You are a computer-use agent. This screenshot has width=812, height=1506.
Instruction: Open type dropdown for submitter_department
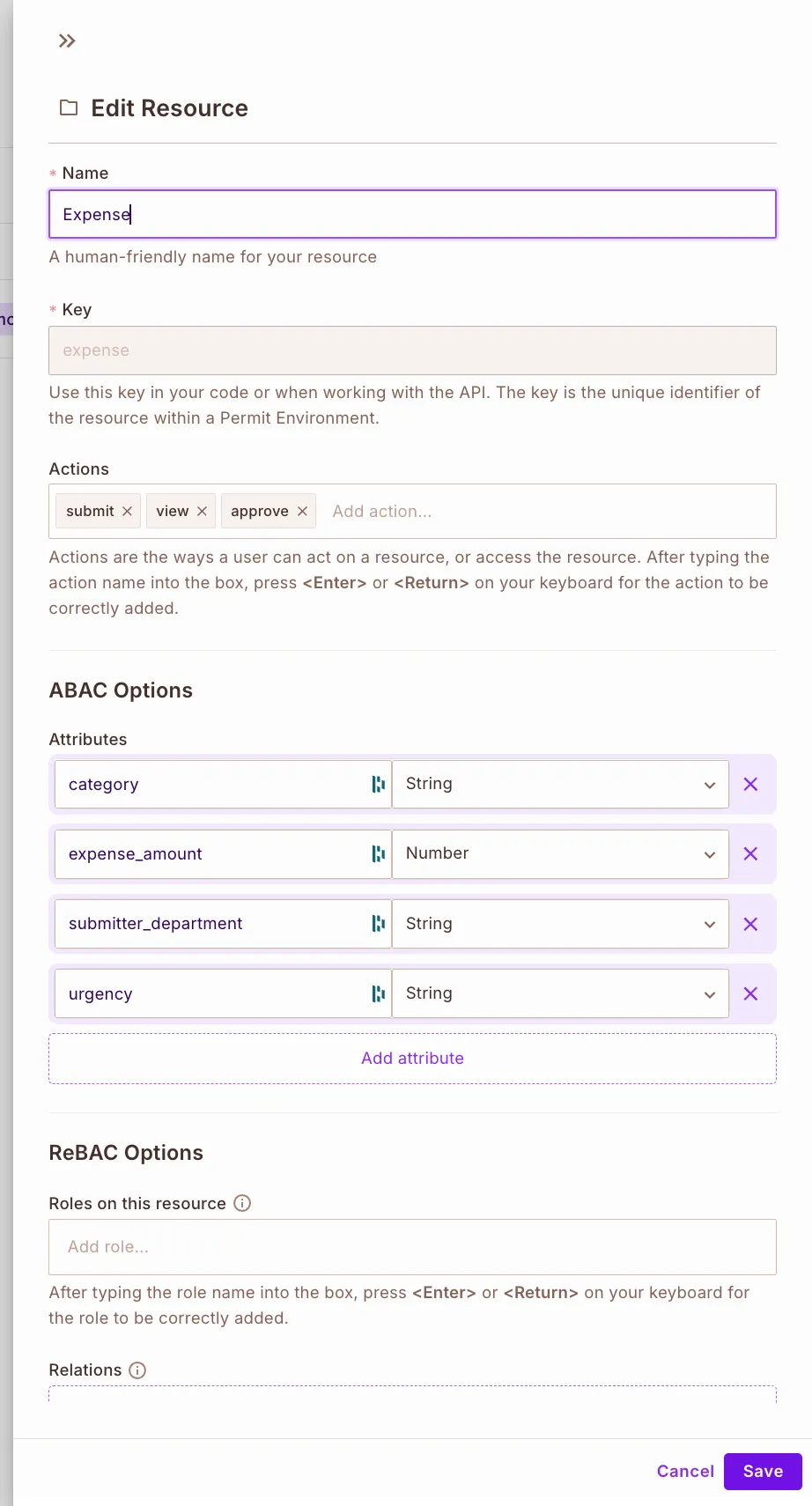click(x=560, y=924)
